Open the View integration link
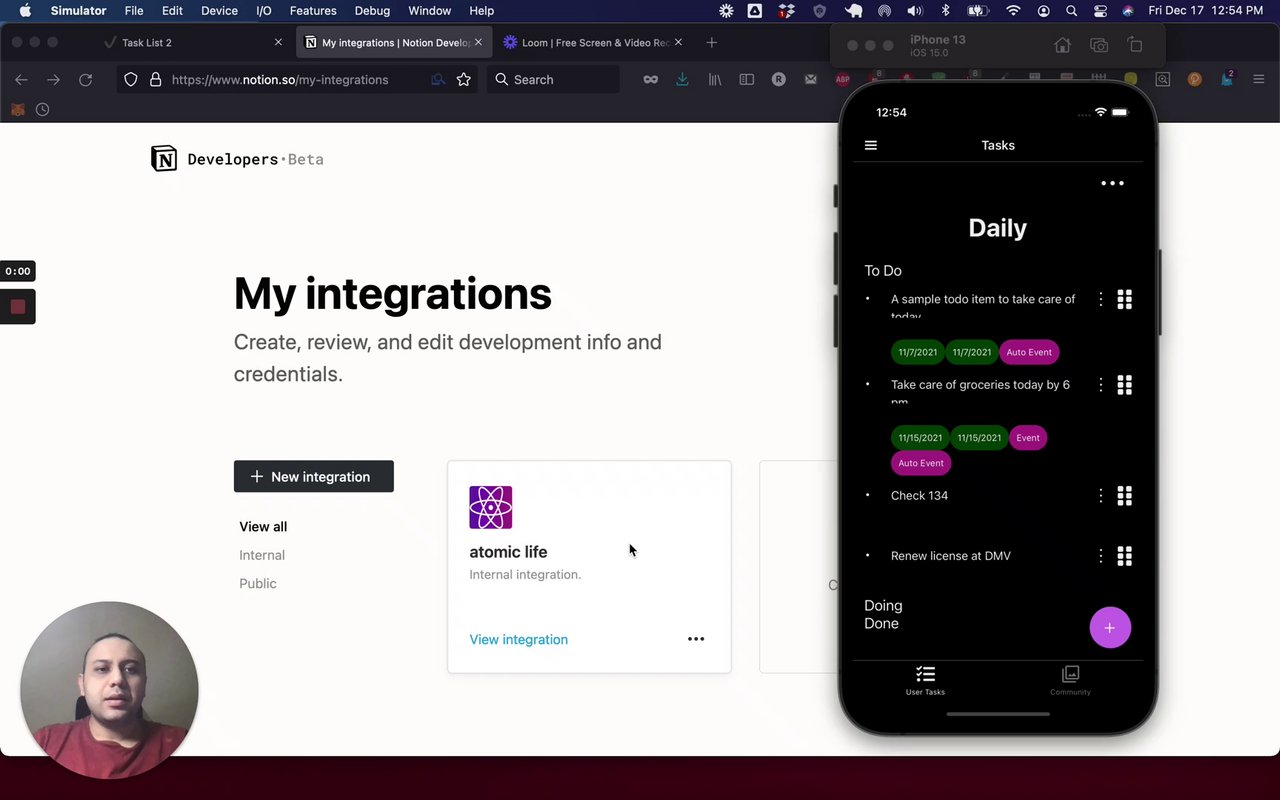The width and height of the screenshot is (1280, 800). (x=519, y=639)
